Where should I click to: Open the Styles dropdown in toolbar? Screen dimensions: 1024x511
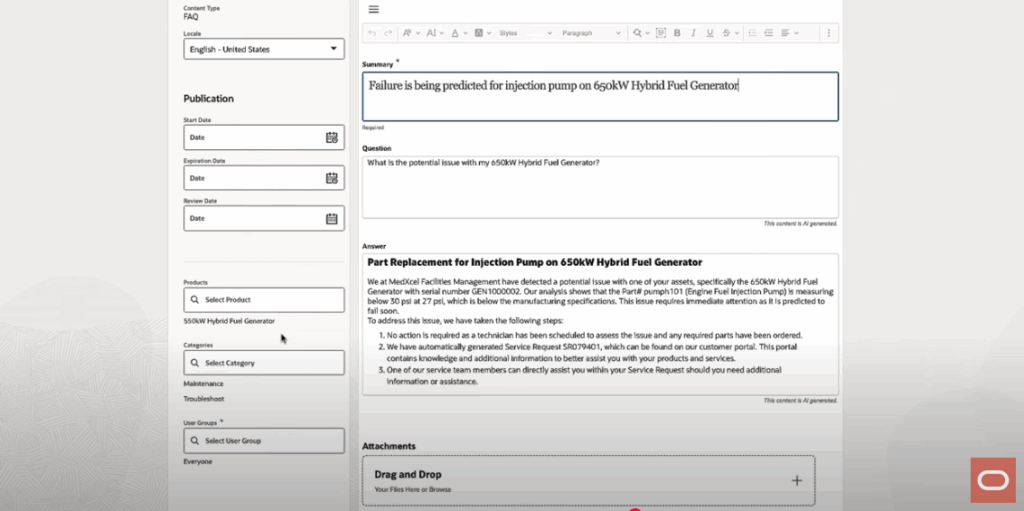click(523, 33)
